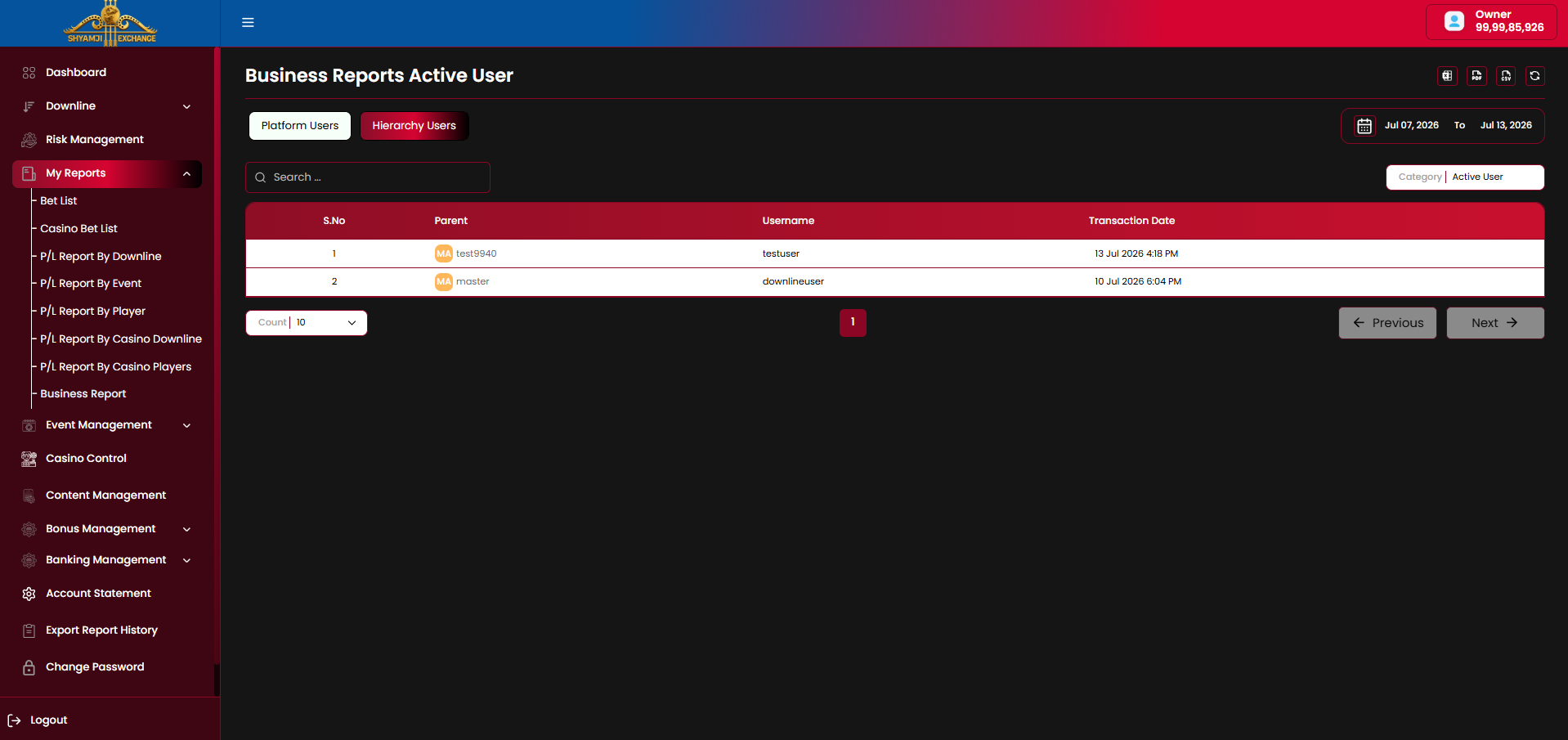1568x740 pixels.
Task: Expand the Downline menu chevron
Action: click(x=186, y=106)
